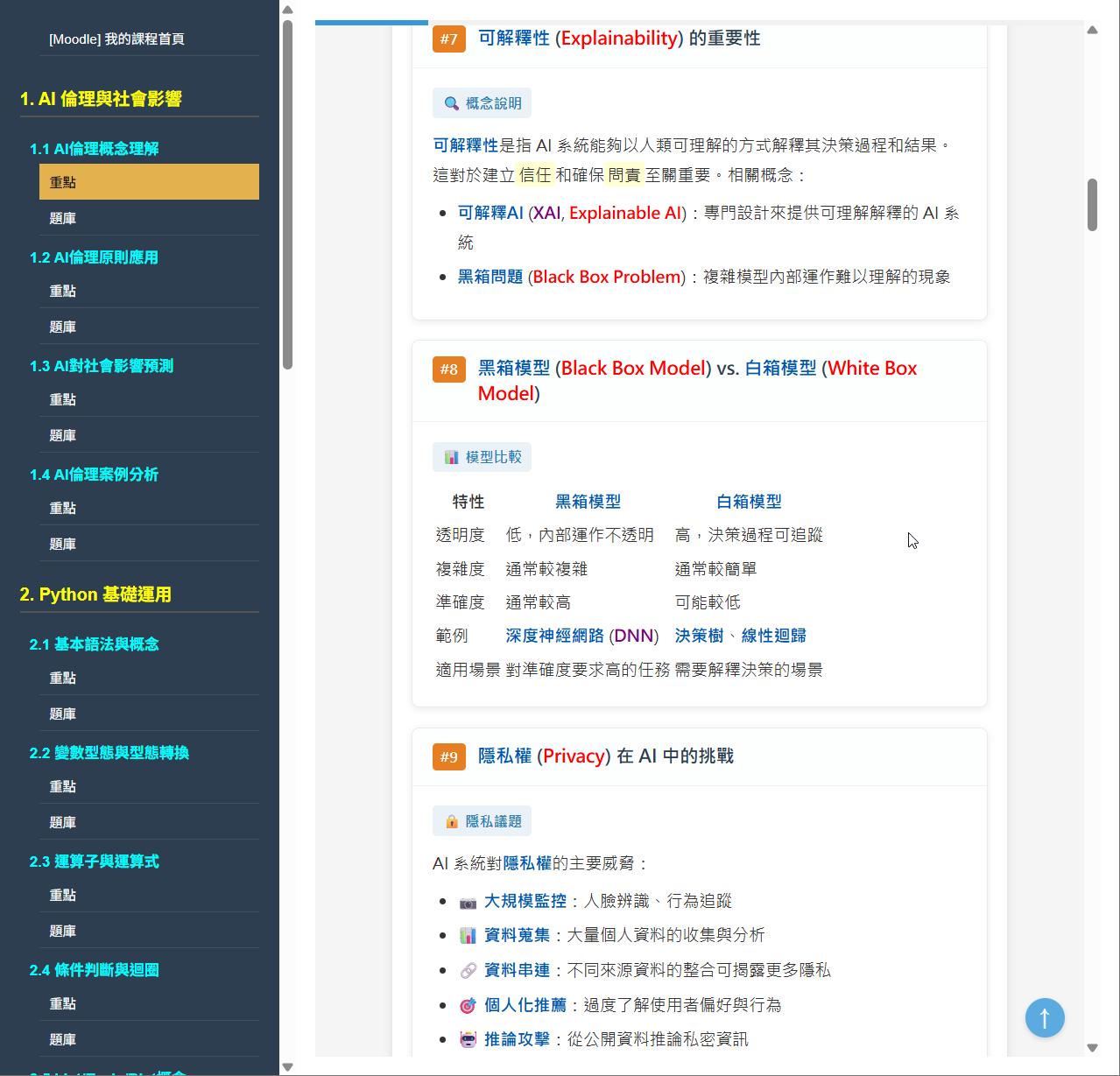Click the magnifier icon in 概念說明 badge
This screenshot has width=1120, height=1076.
click(x=452, y=103)
